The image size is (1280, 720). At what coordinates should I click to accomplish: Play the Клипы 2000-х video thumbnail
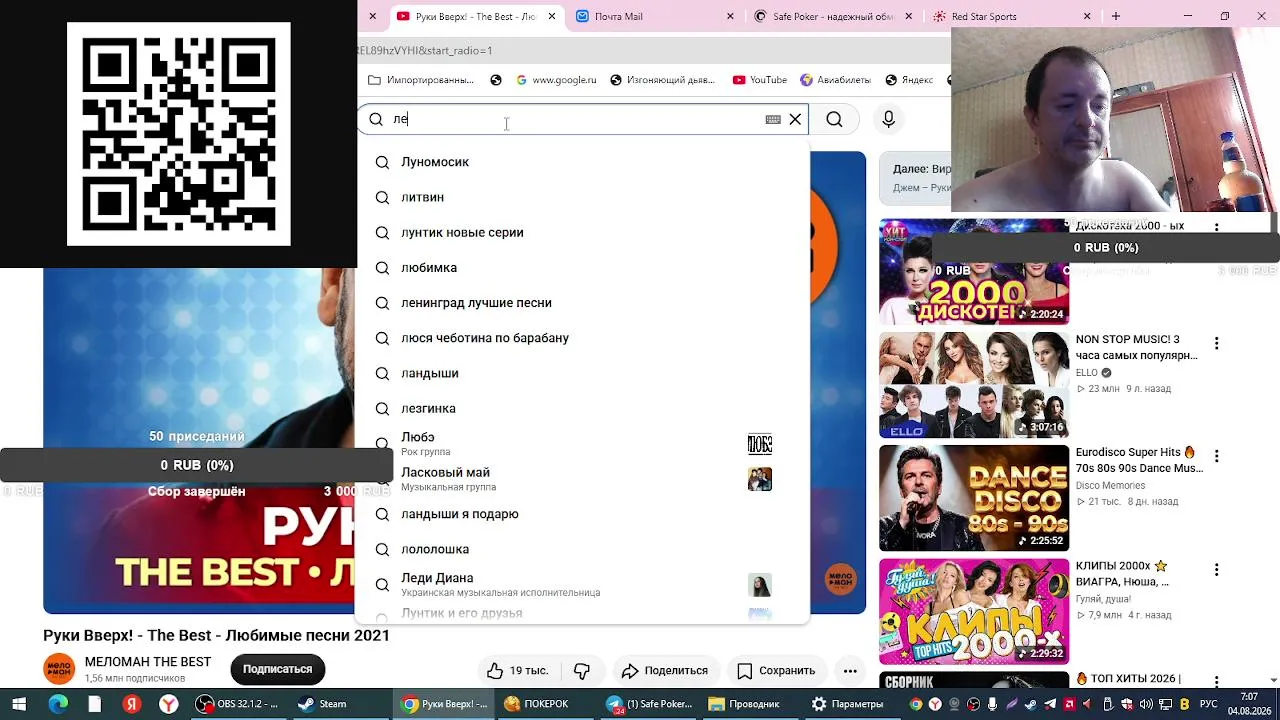pos(974,611)
